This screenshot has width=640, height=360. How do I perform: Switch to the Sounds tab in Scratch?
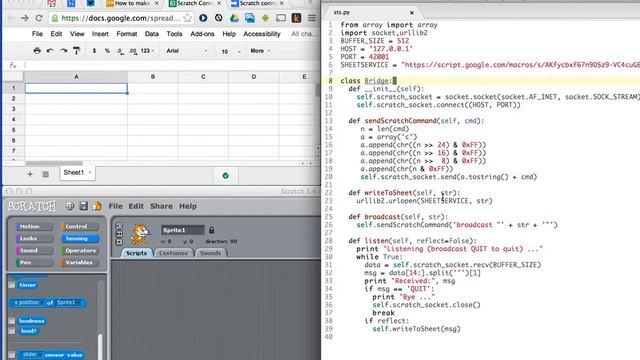(x=211, y=253)
